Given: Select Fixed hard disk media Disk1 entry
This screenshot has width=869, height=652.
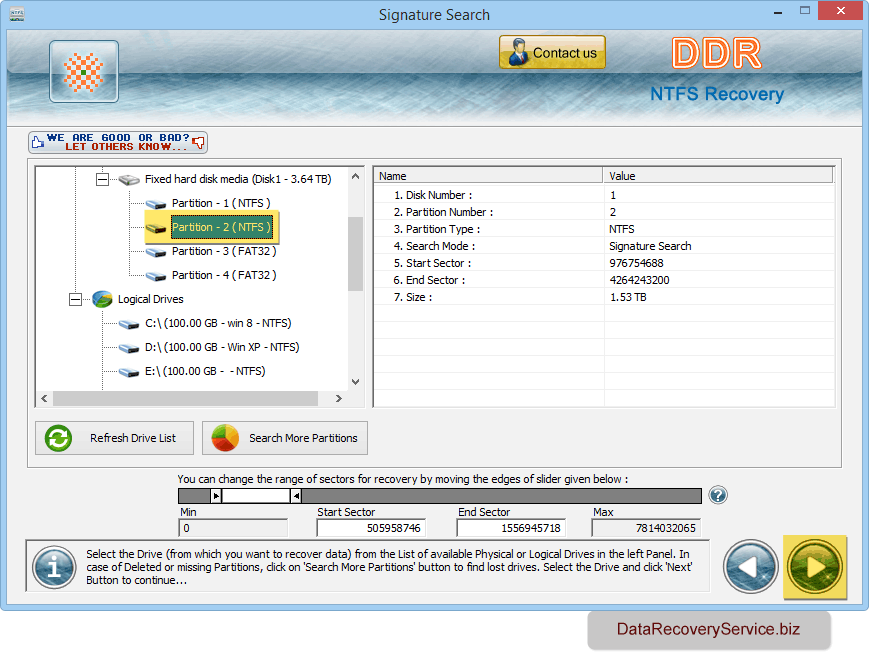Looking at the screenshot, I should pyautogui.click(x=238, y=179).
